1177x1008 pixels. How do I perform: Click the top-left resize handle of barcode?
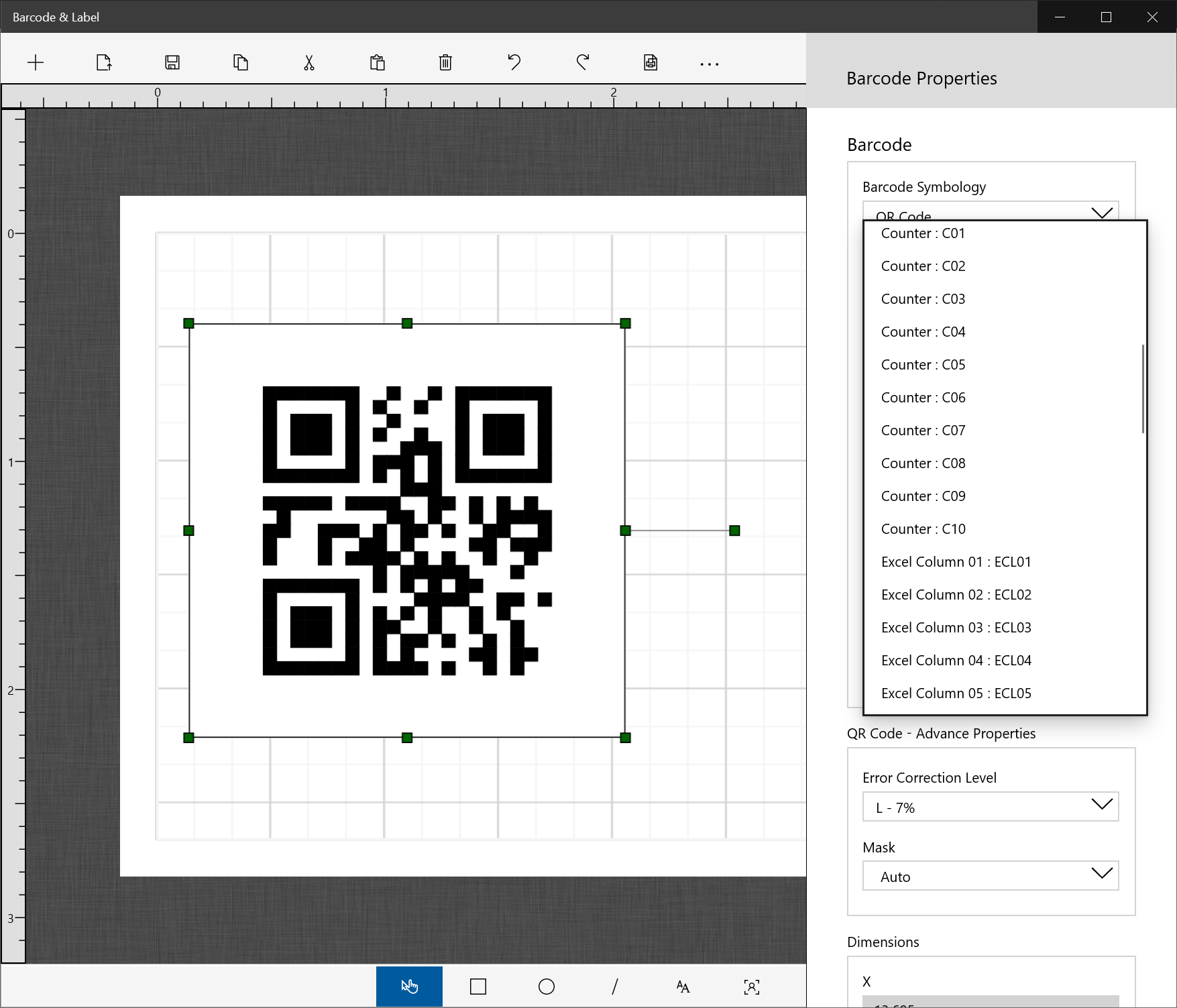click(x=188, y=323)
